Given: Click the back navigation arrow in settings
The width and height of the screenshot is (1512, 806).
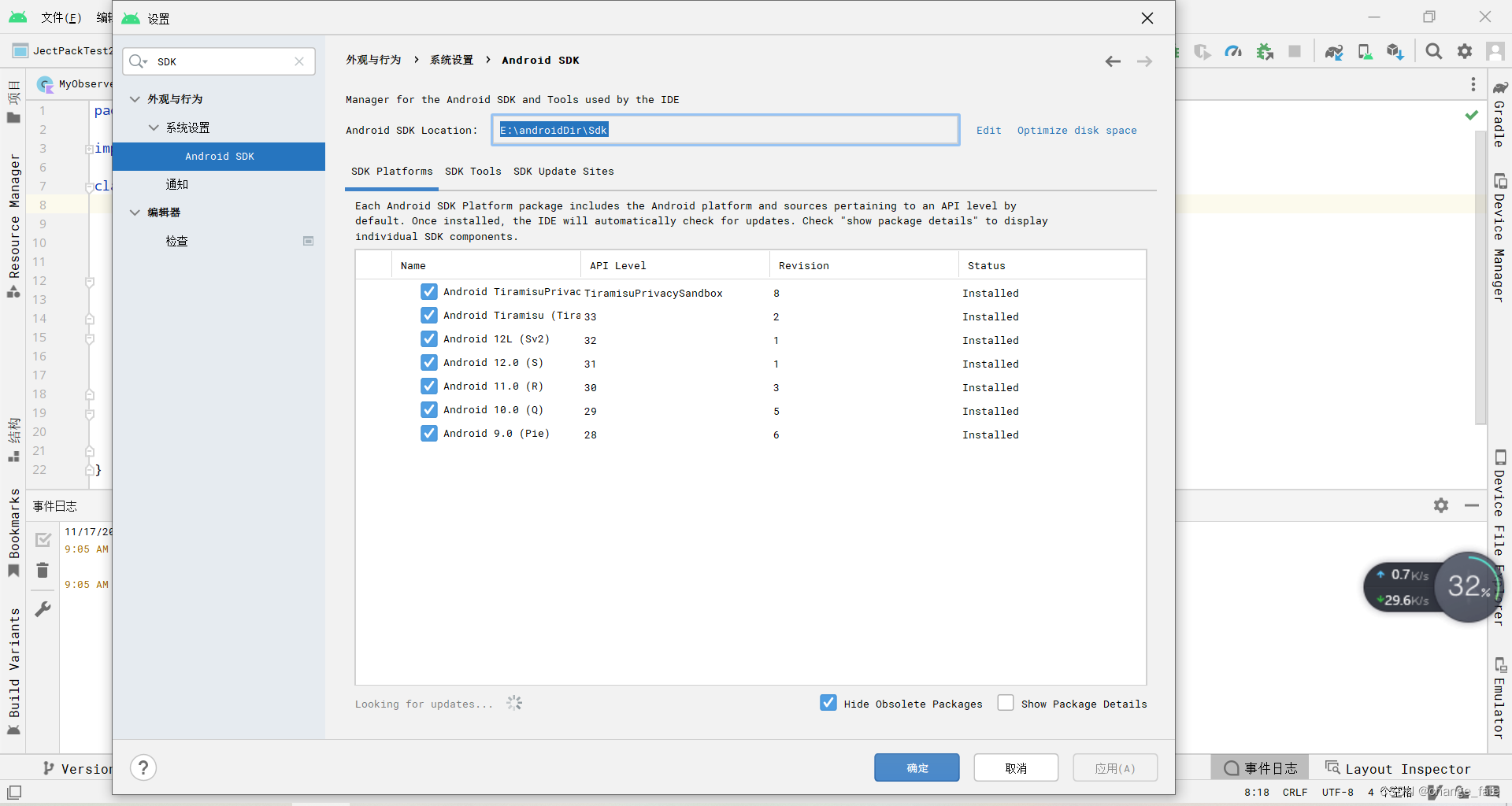Looking at the screenshot, I should point(1112,61).
